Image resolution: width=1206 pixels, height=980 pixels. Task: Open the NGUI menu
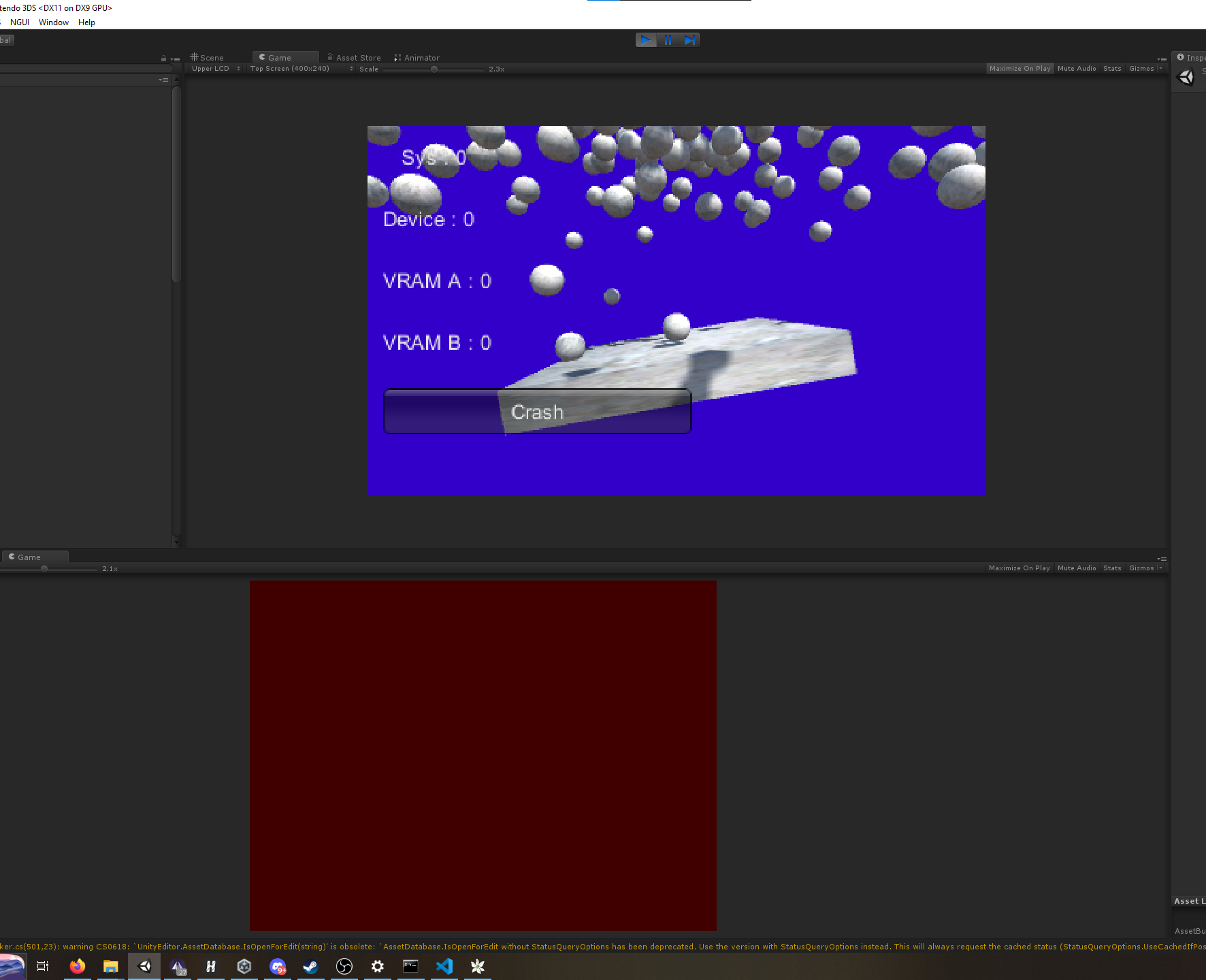point(20,22)
